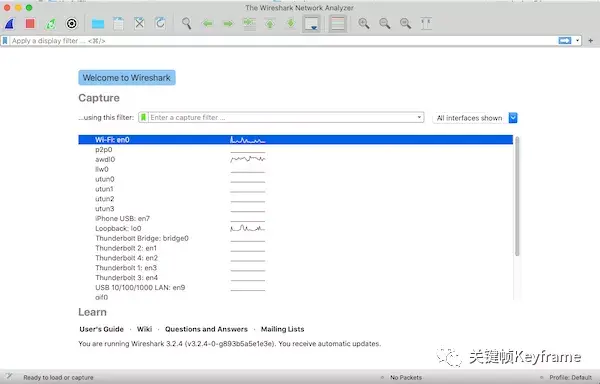600x384 pixels.
Task: Close this capture file icon
Action: click(140, 24)
